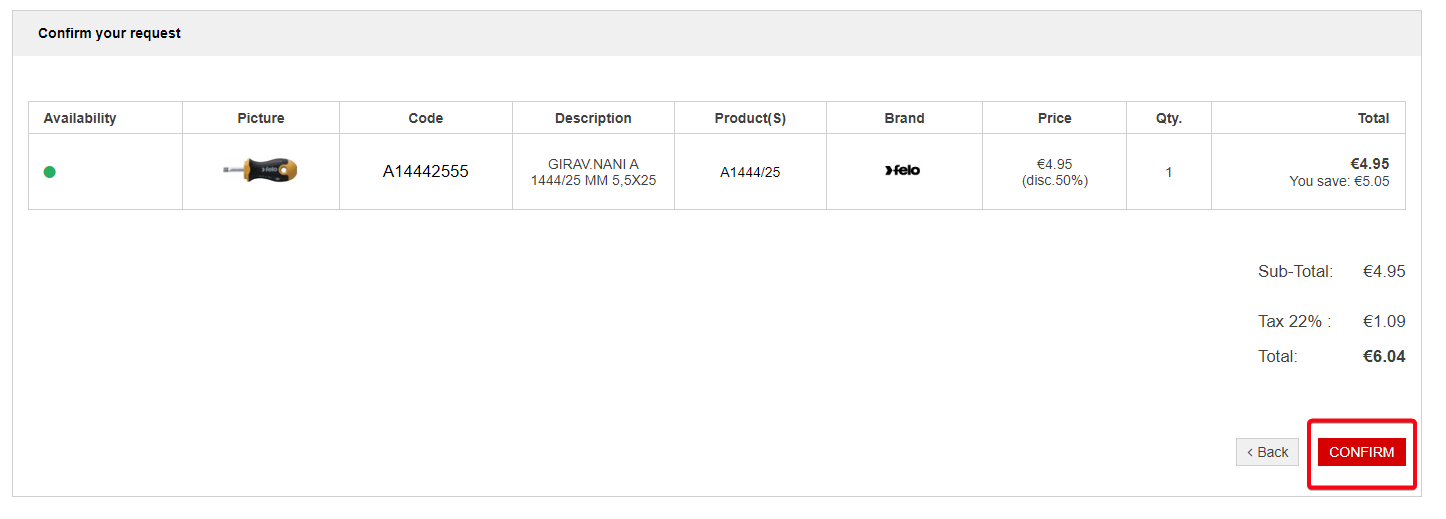Click the Availability column header
The height and width of the screenshot is (519, 1446).
[80, 118]
